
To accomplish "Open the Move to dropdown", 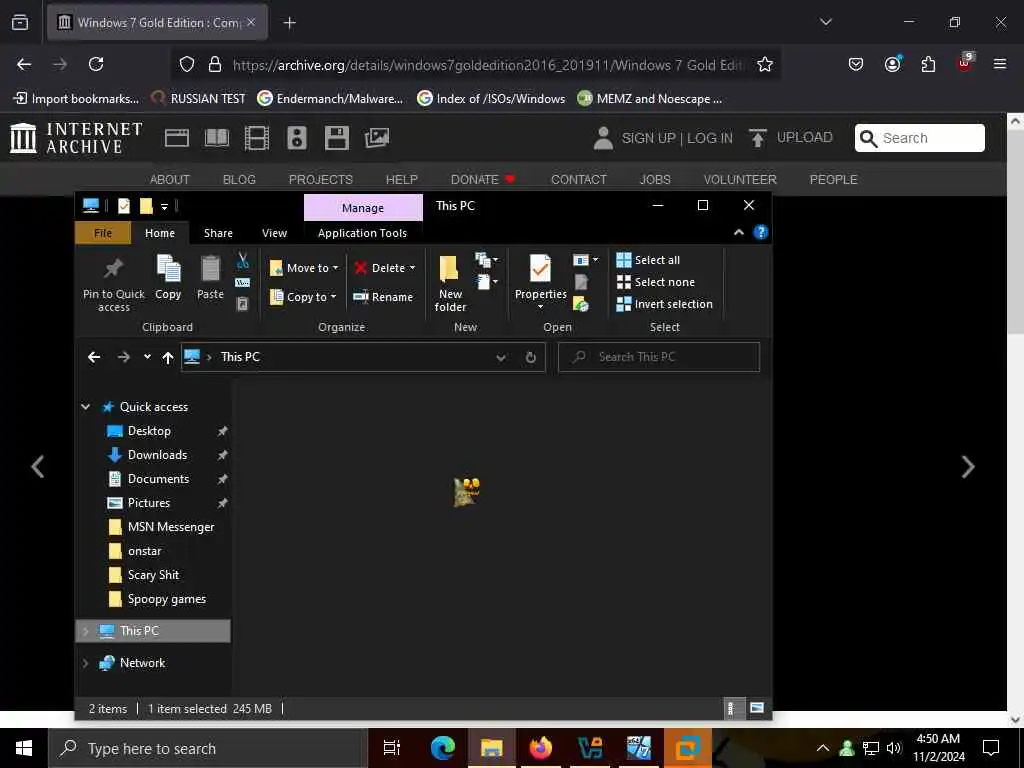I will (x=304, y=268).
